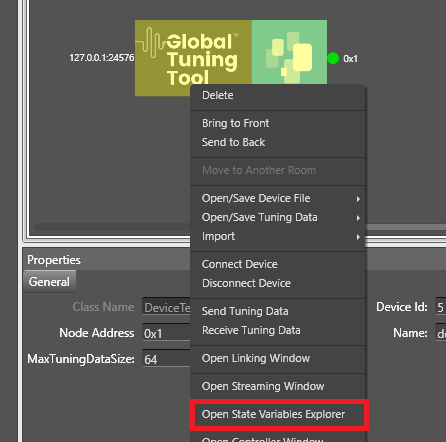Select Send to Back
Screen dimensions: 446x442
(277, 142)
